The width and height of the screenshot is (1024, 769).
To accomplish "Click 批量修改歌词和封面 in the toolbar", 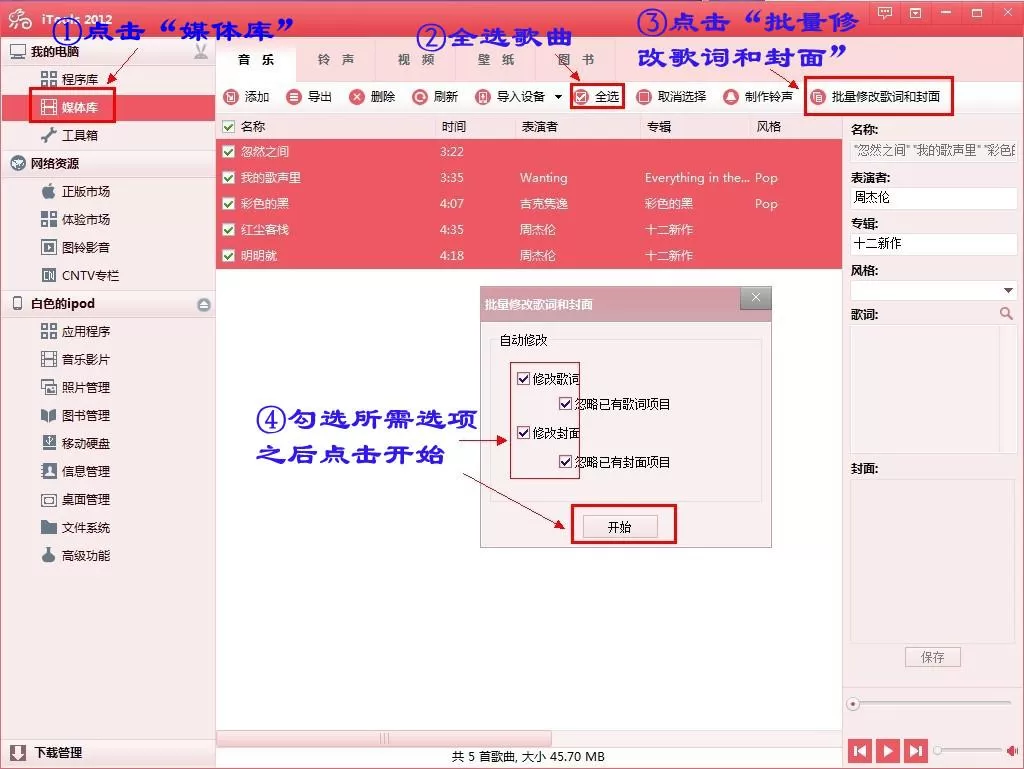I will click(x=875, y=97).
